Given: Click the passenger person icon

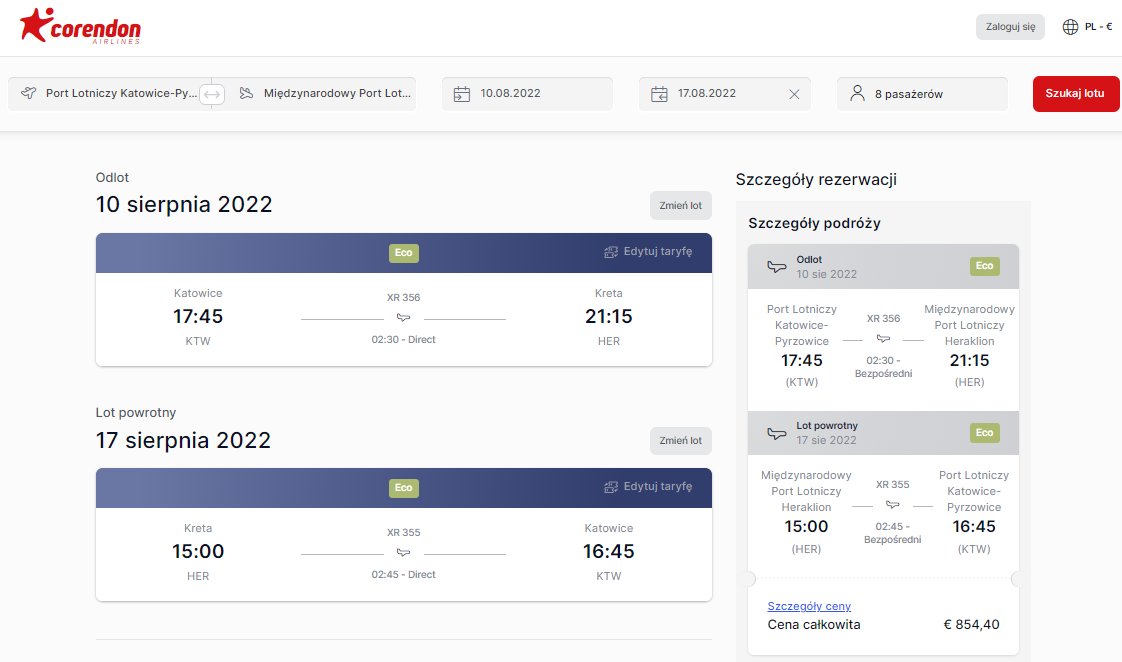Looking at the screenshot, I should (x=857, y=93).
